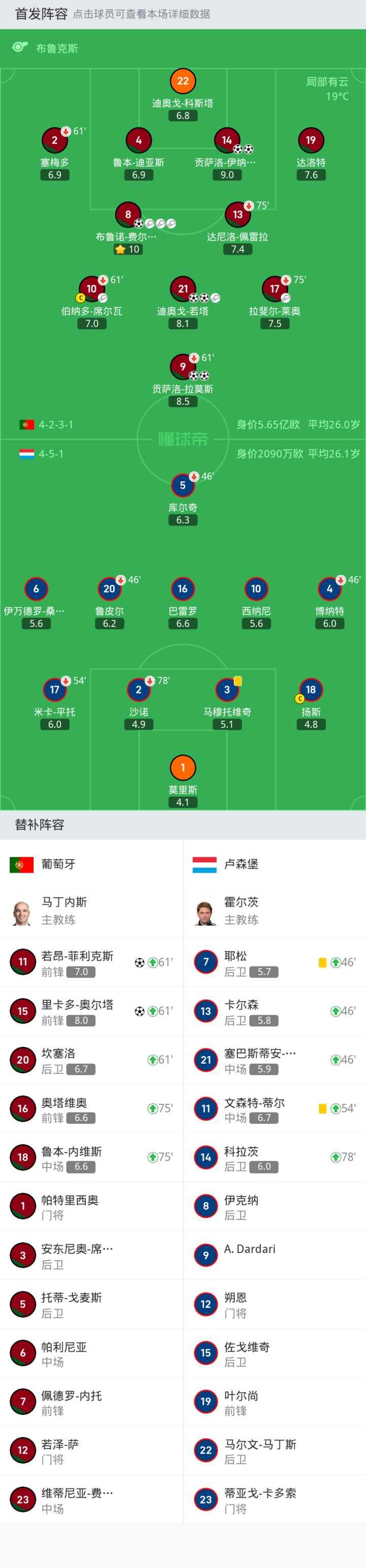Viewport: 366px width, 1568px height.
Task: Click the 替补阵容 section header
Action: (40, 825)
